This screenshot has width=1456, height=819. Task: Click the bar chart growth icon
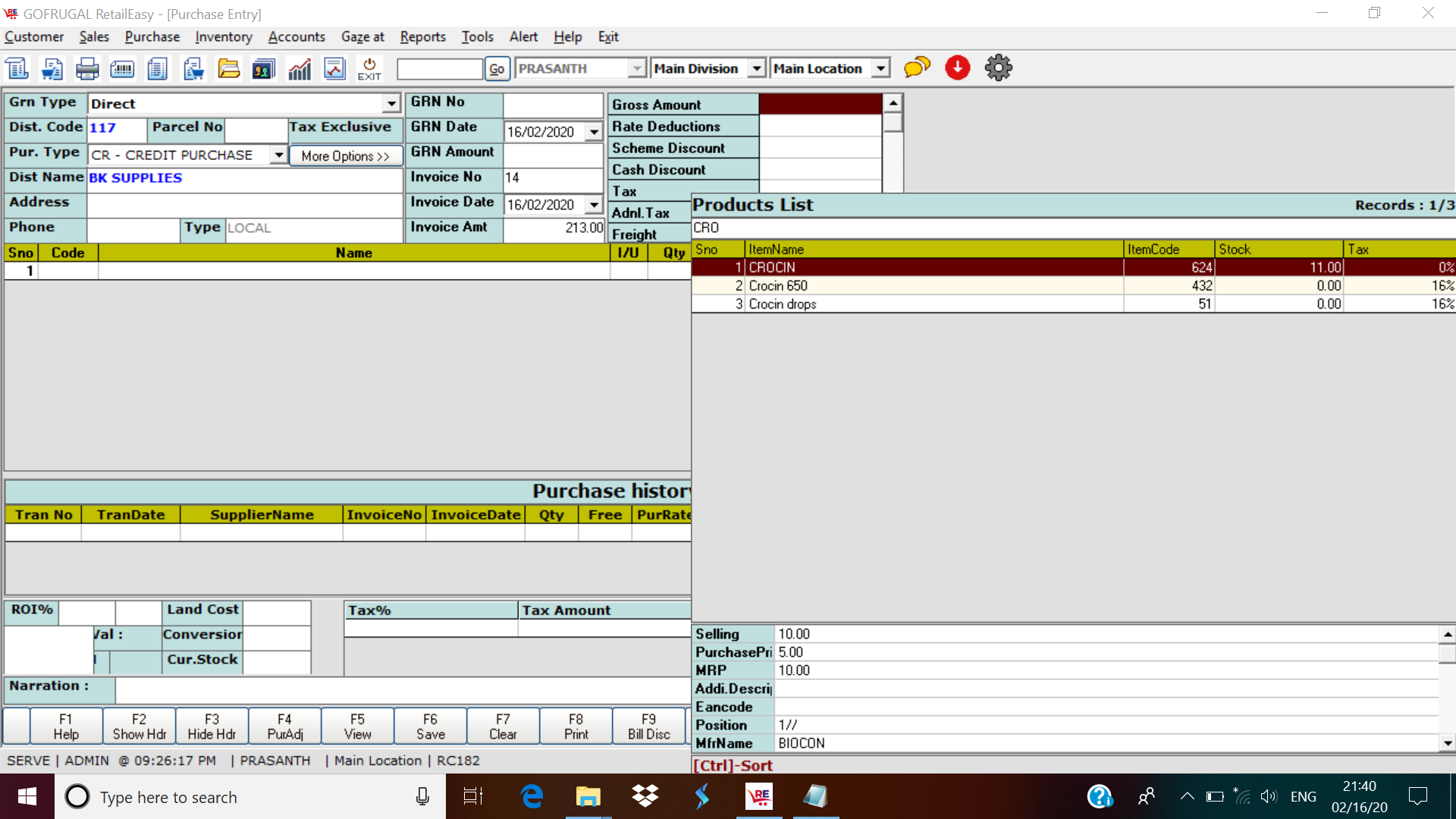pyautogui.click(x=300, y=69)
